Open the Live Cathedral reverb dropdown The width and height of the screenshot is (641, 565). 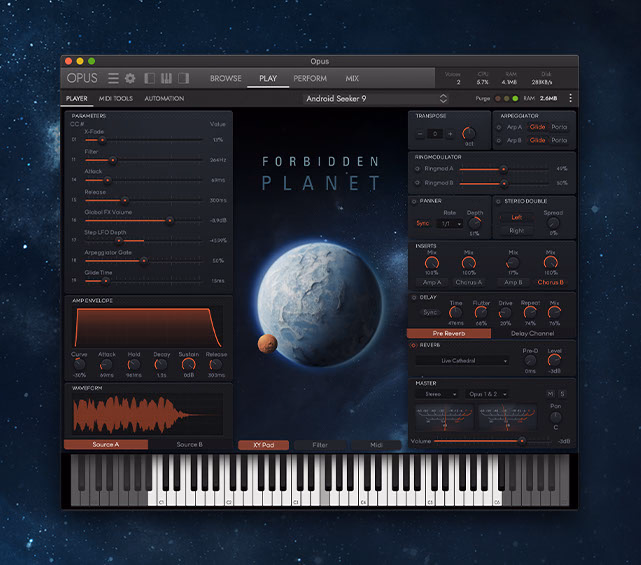coord(462,361)
